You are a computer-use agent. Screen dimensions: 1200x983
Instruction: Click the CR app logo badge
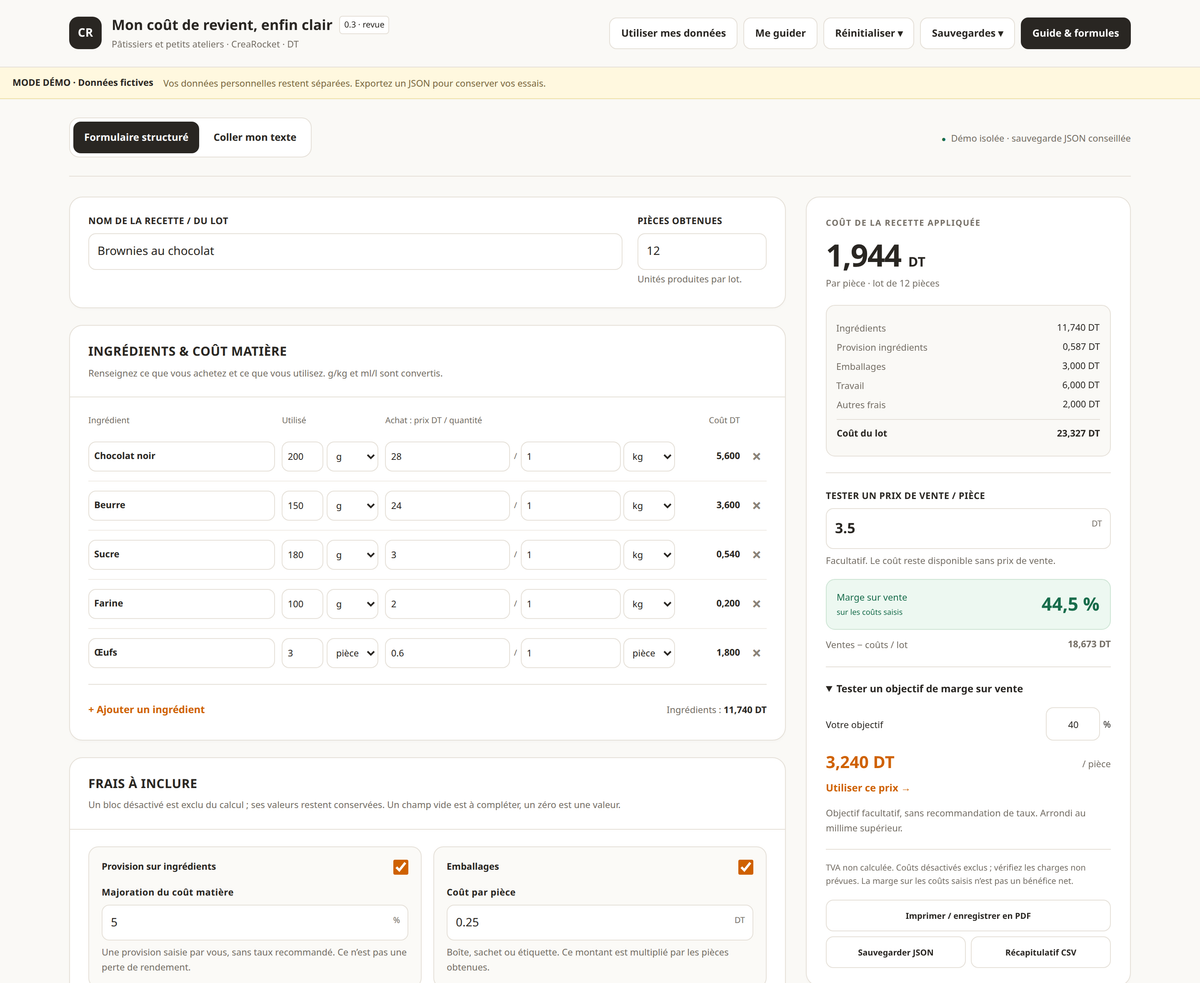[85, 33]
